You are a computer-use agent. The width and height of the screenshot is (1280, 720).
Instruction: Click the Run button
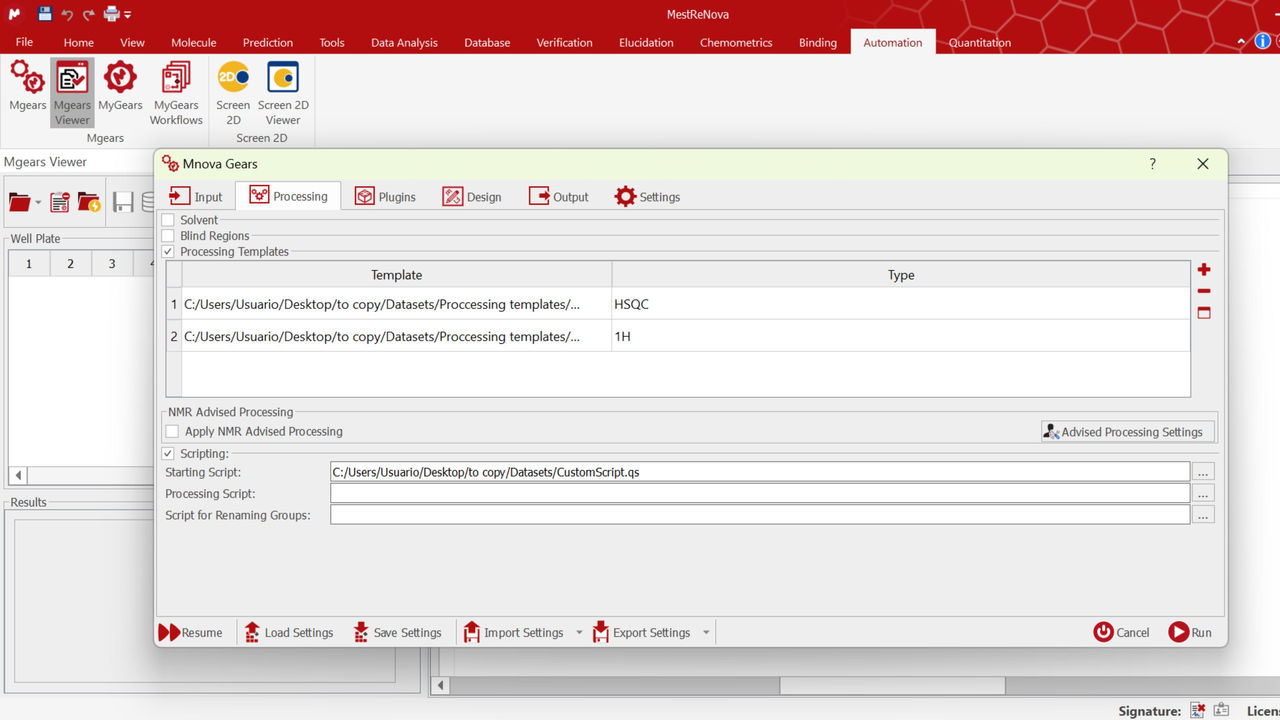1190,632
